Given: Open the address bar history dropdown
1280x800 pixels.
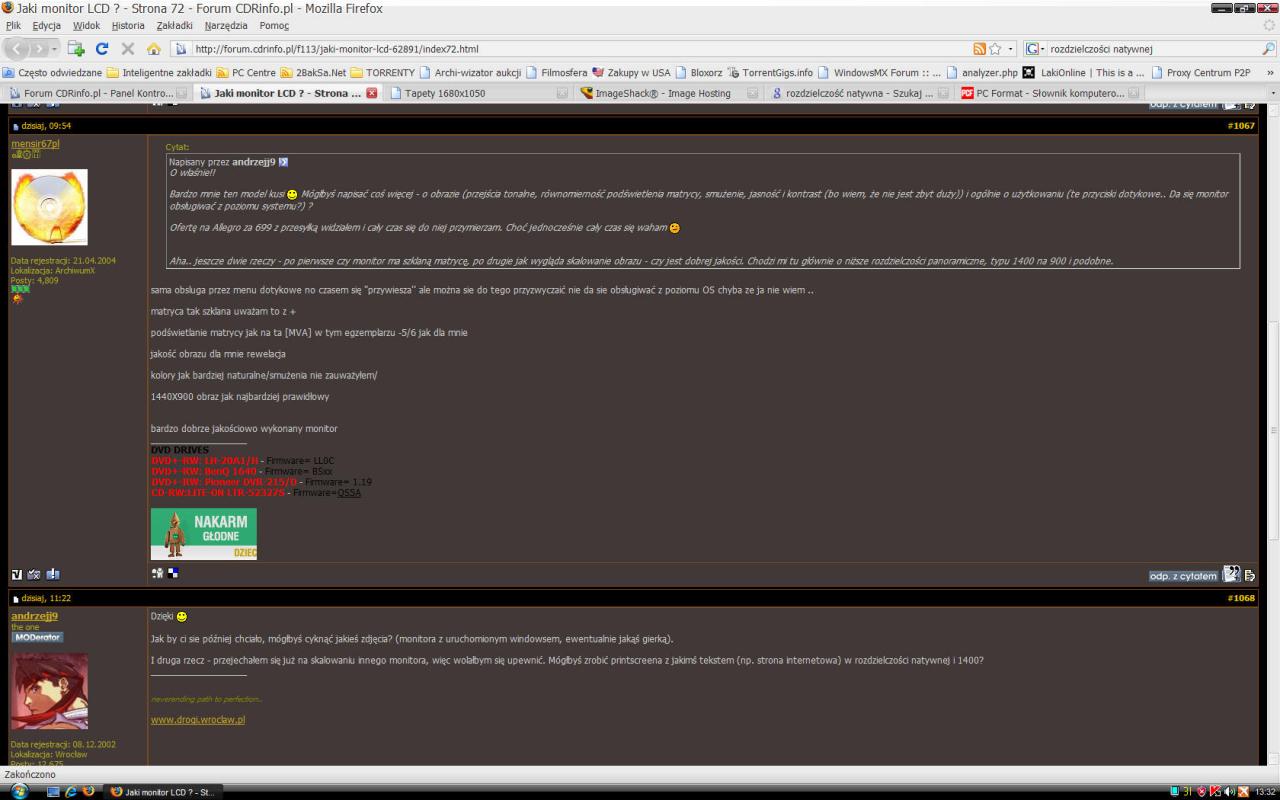Looking at the screenshot, I should coord(1011,48).
